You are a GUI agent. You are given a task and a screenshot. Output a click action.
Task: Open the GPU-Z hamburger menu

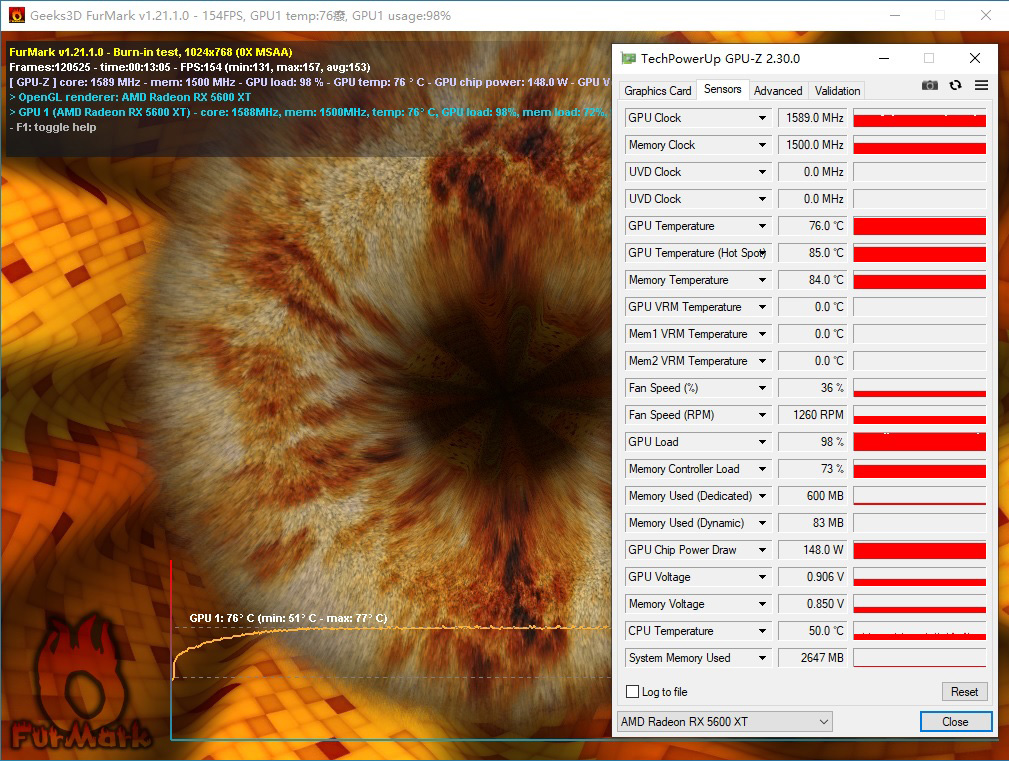[x=981, y=86]
